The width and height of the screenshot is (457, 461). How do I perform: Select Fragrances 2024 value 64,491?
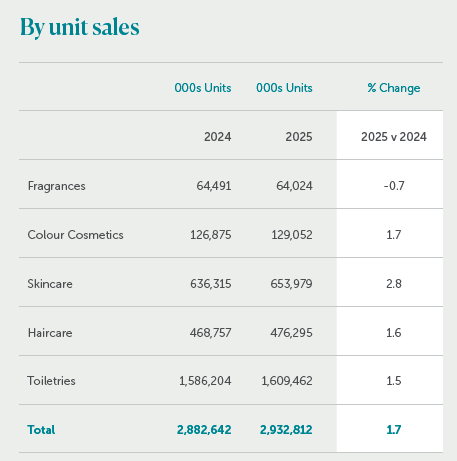pyautogui.click(x=214, y=186)
